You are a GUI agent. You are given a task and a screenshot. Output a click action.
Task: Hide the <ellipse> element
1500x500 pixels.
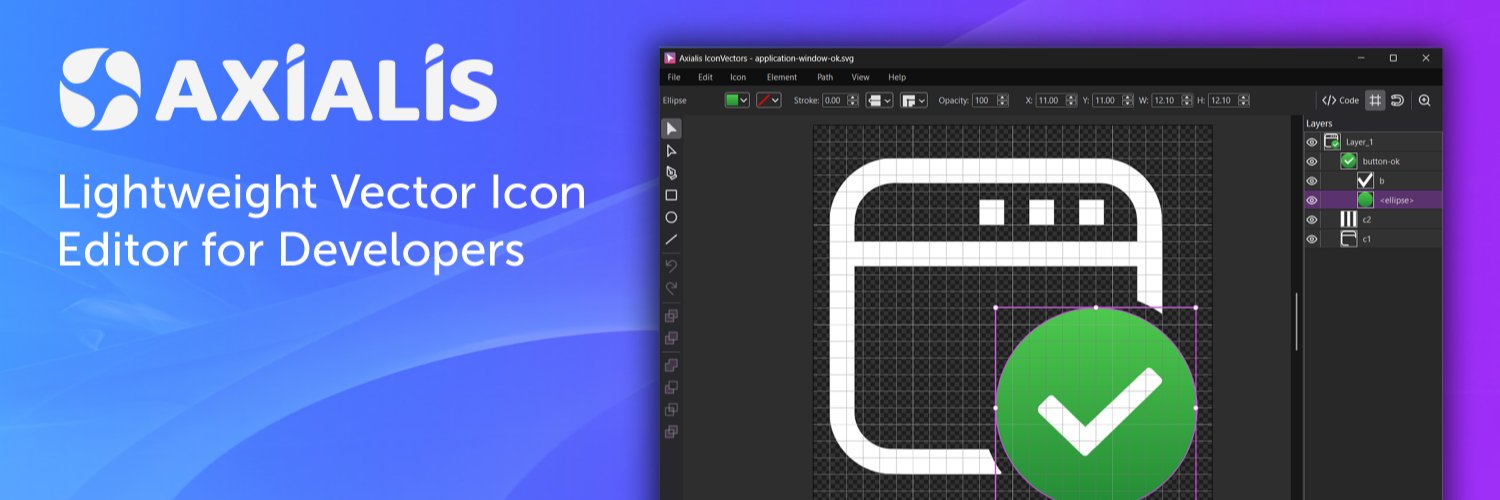(1312, 200)
